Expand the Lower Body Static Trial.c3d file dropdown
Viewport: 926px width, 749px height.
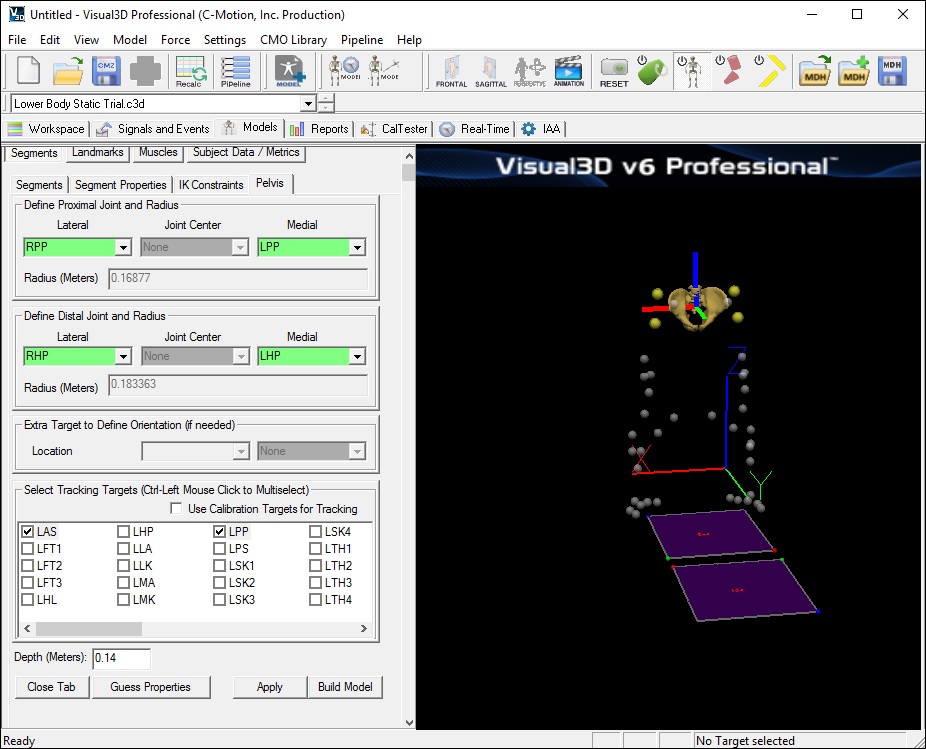(308, 104)
